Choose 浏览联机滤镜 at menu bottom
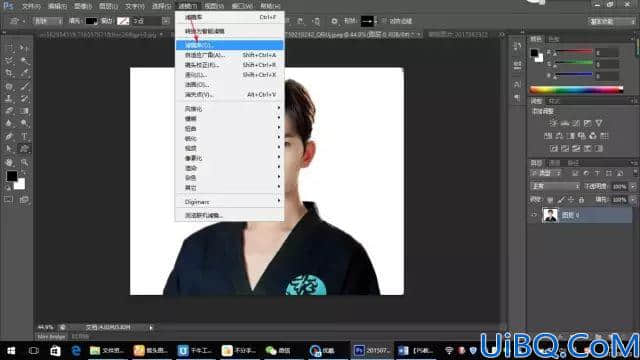Image resolution: width=640 pixels, height=360 pixels. click(x=229, y=215)
